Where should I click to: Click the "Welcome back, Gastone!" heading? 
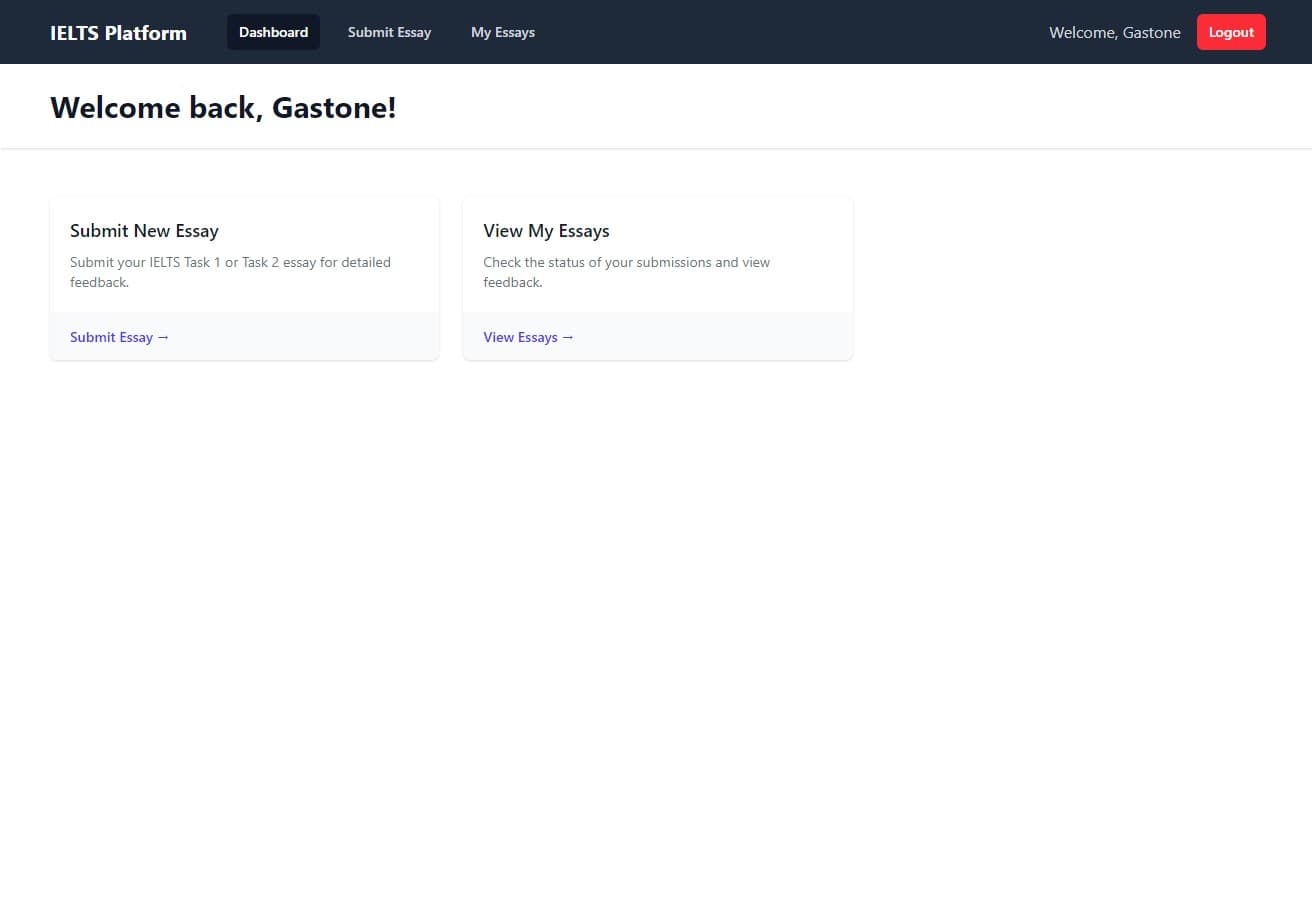(x=223, y=107)
